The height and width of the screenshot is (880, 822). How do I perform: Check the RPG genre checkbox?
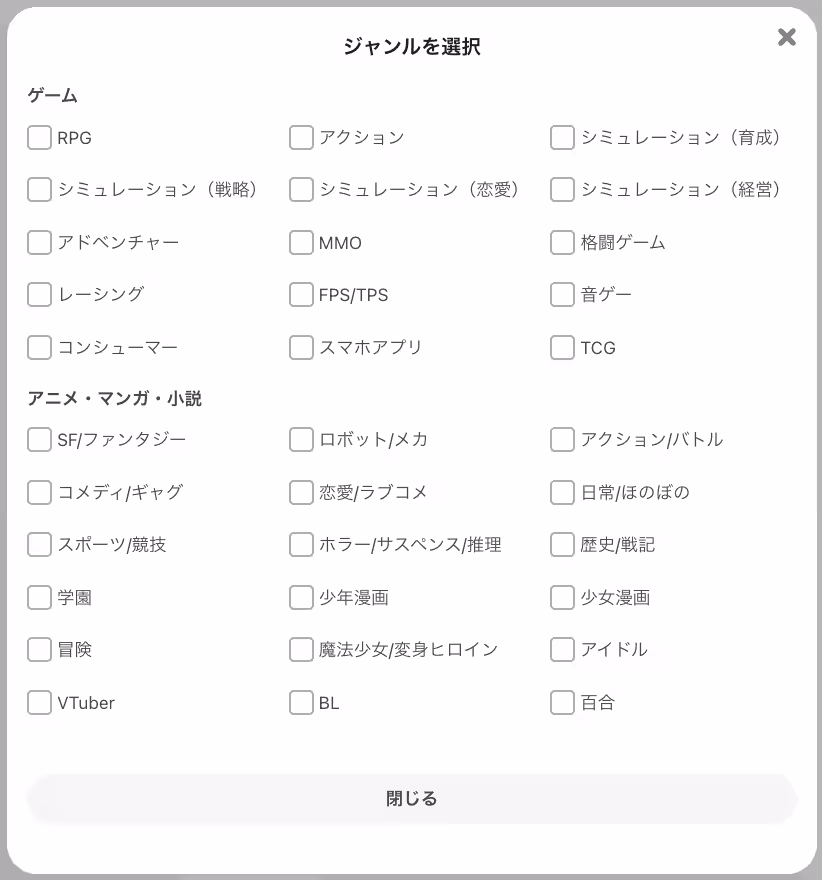[39, 137]
